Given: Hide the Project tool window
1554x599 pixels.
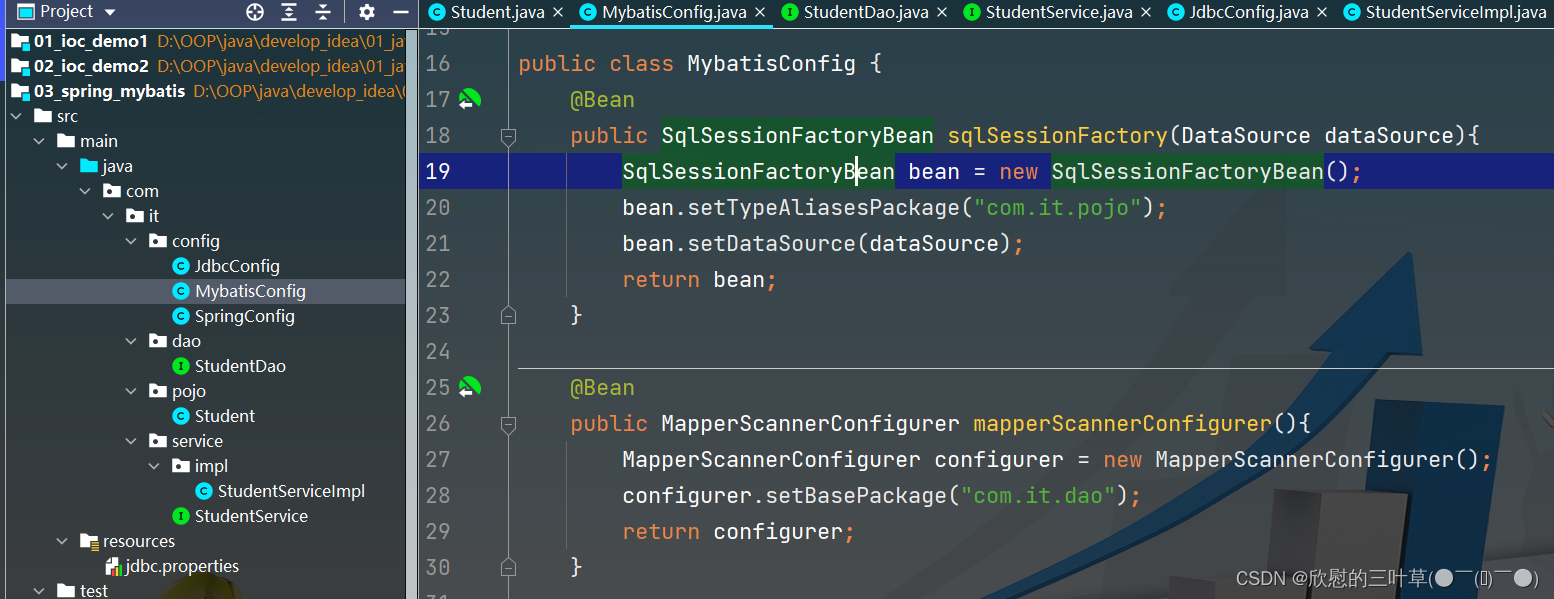Looking at the screenshot, I should click(400, 12).
